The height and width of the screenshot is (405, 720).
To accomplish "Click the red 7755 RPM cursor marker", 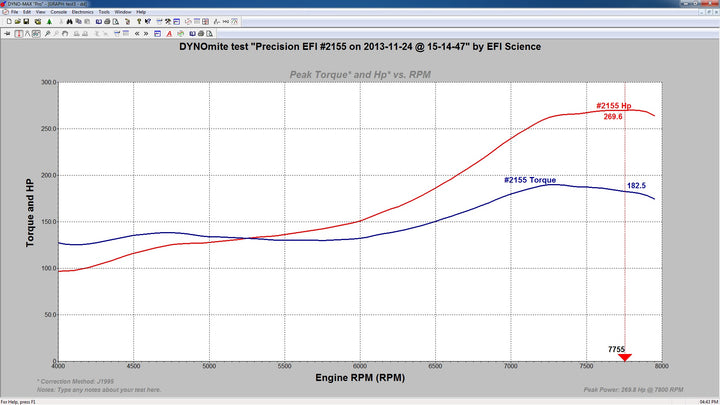I will 625,355.
